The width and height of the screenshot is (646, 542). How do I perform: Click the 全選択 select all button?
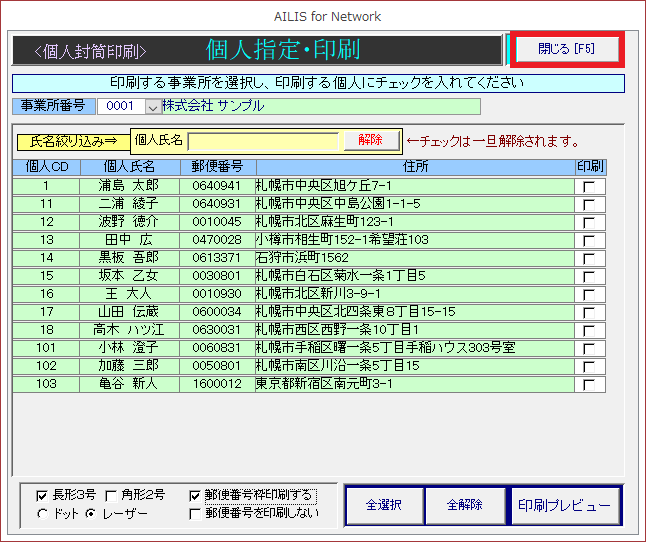point(383,506)
